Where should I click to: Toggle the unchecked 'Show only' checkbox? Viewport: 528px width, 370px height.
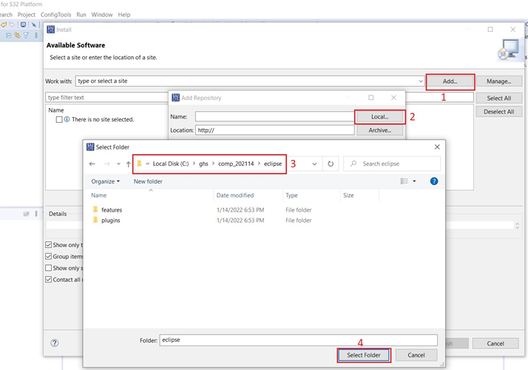coord(48,268)
